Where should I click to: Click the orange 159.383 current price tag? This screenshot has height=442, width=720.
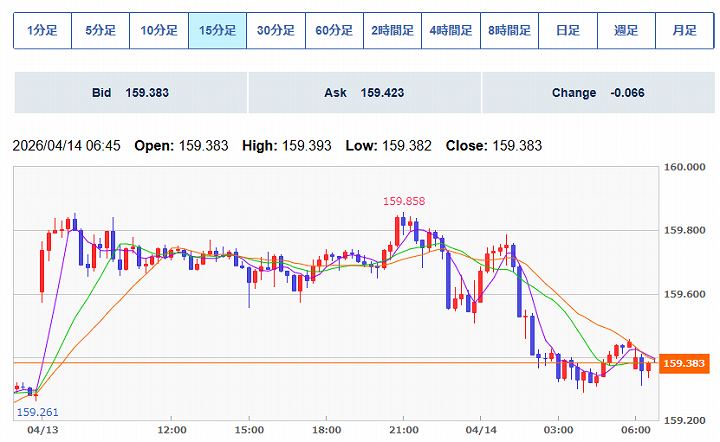click(x=686, y=363)
